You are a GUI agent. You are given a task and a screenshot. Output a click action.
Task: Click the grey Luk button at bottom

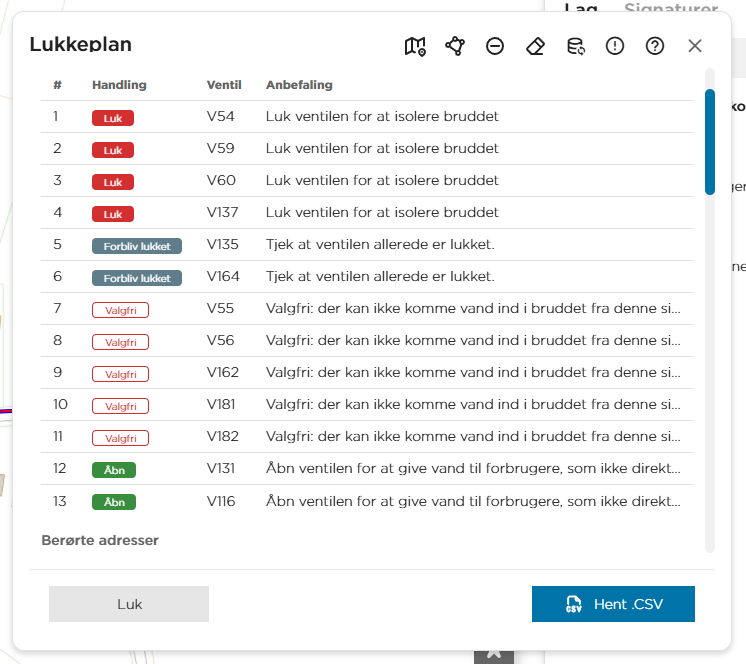129,604
